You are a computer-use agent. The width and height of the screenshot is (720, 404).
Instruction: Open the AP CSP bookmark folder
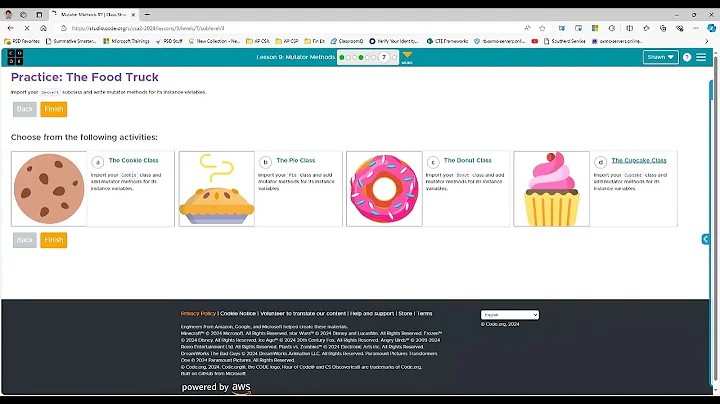[287, 41]
